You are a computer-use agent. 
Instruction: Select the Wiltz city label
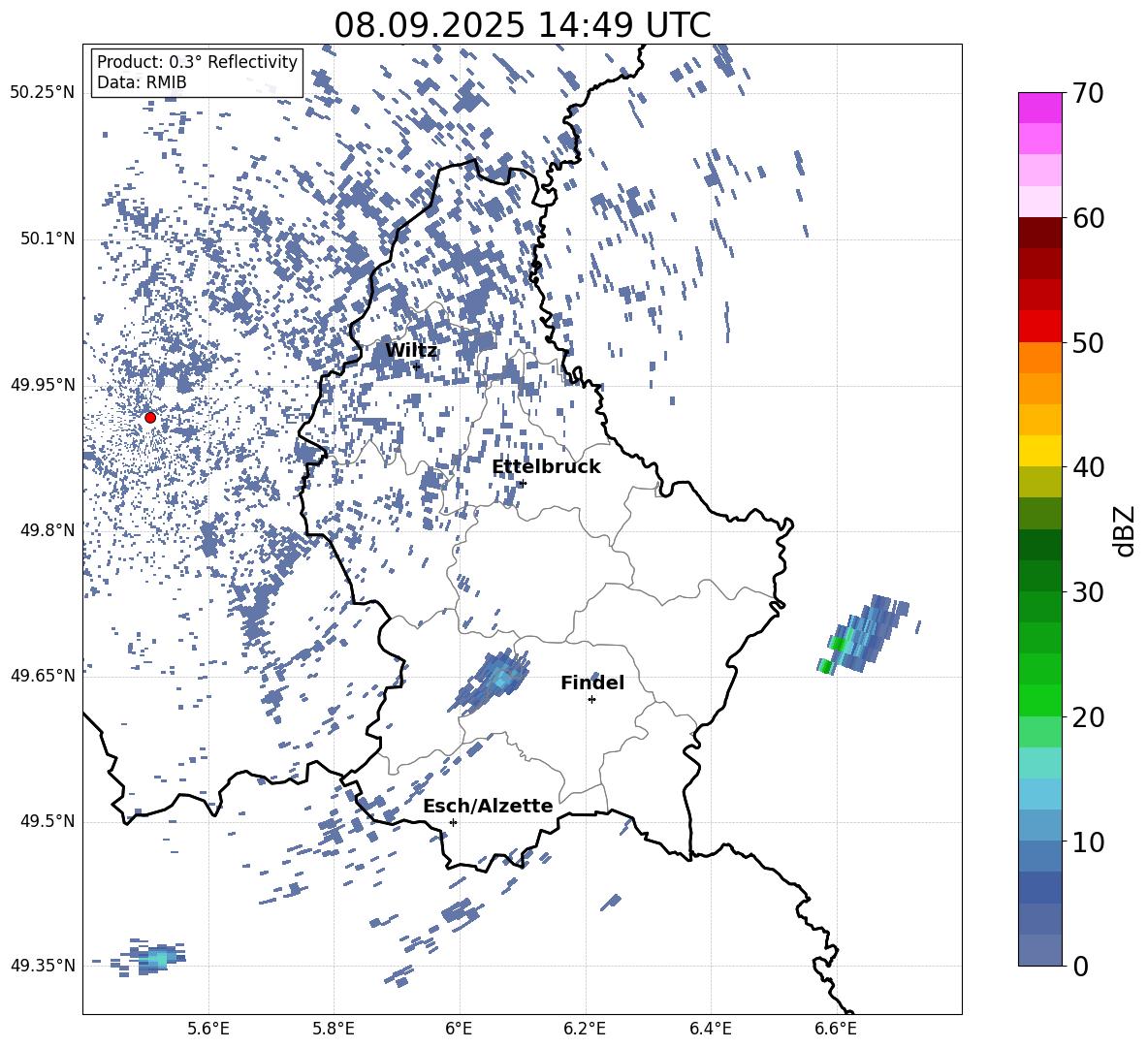(411, 351)
